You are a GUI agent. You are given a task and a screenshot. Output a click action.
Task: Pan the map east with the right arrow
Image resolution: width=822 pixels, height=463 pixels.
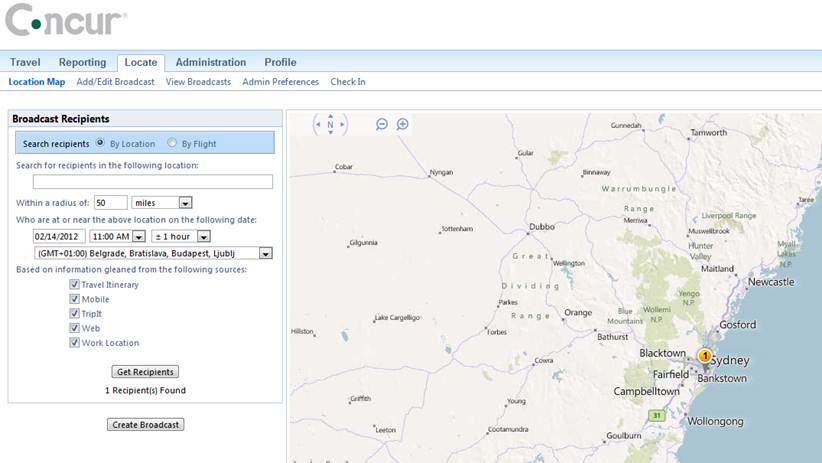point(342,125)
